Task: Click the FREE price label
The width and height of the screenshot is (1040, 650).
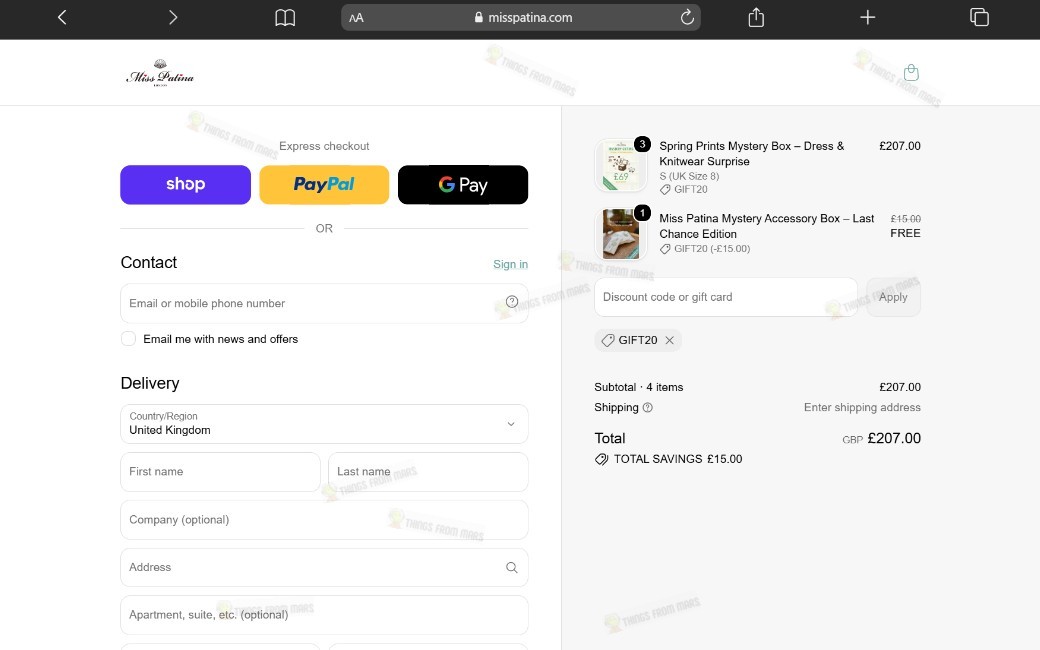Action: (905, 233)
